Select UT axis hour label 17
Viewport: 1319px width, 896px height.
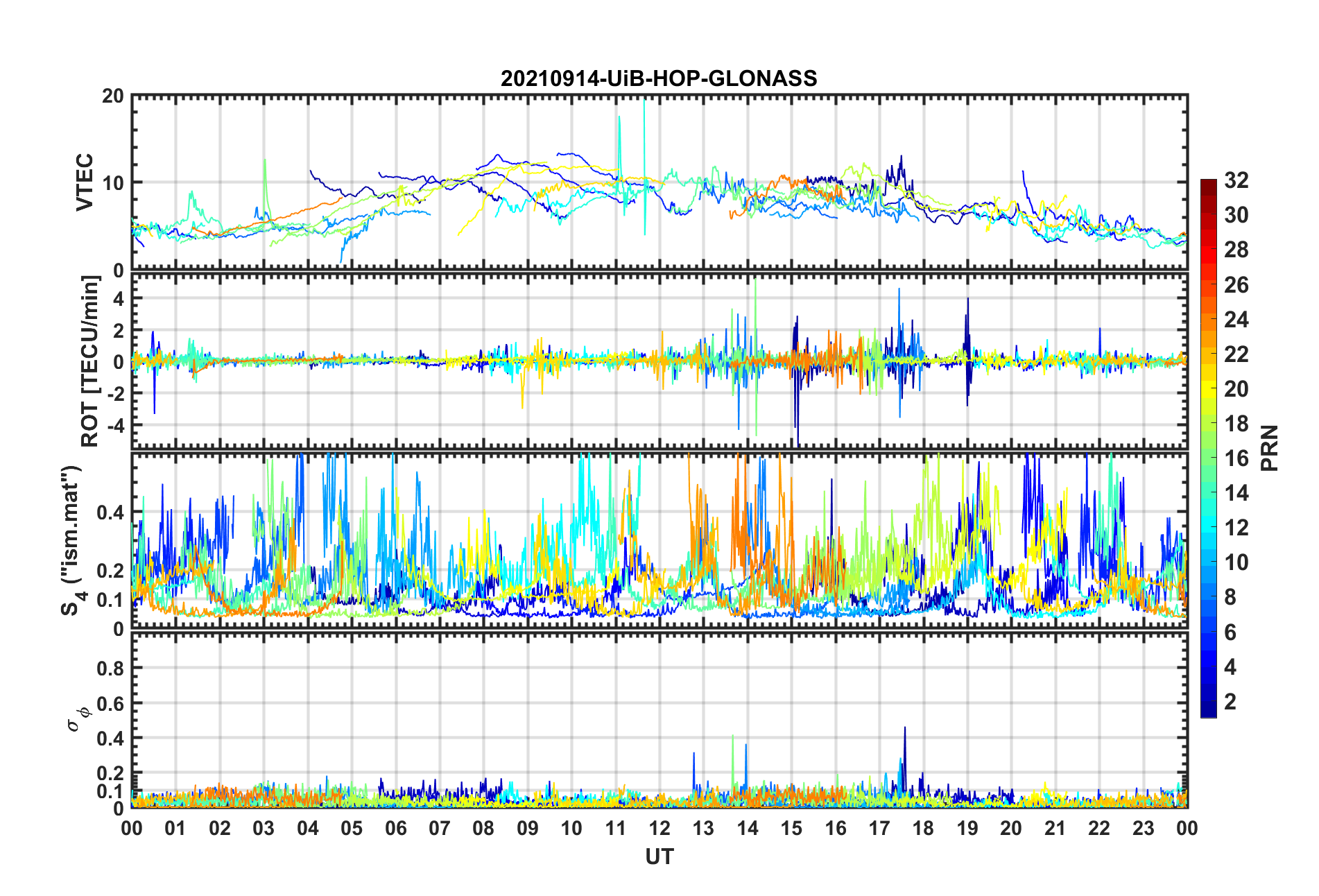(x=879, y=828)
